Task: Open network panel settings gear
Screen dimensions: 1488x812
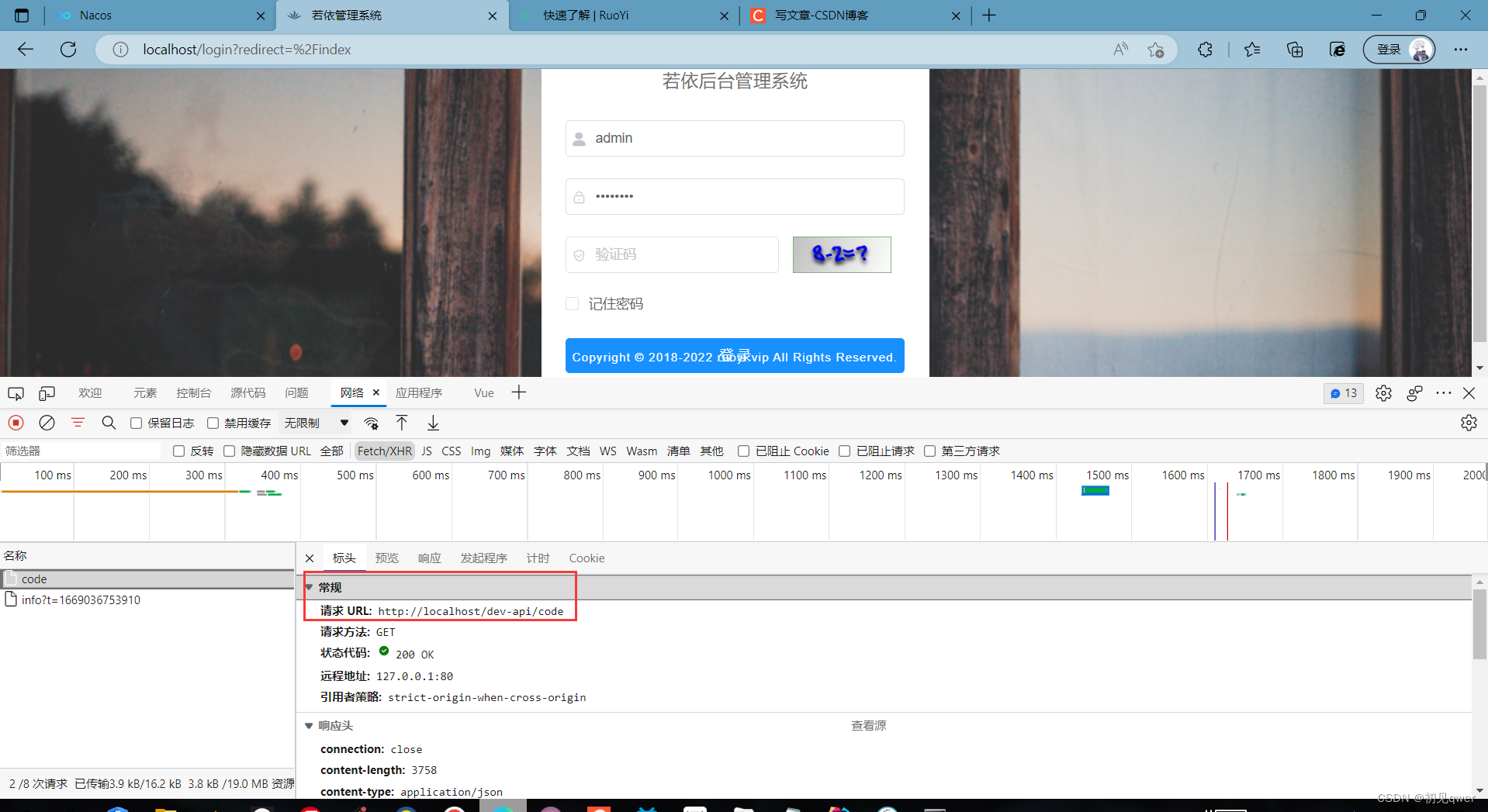Action: 1469,423
